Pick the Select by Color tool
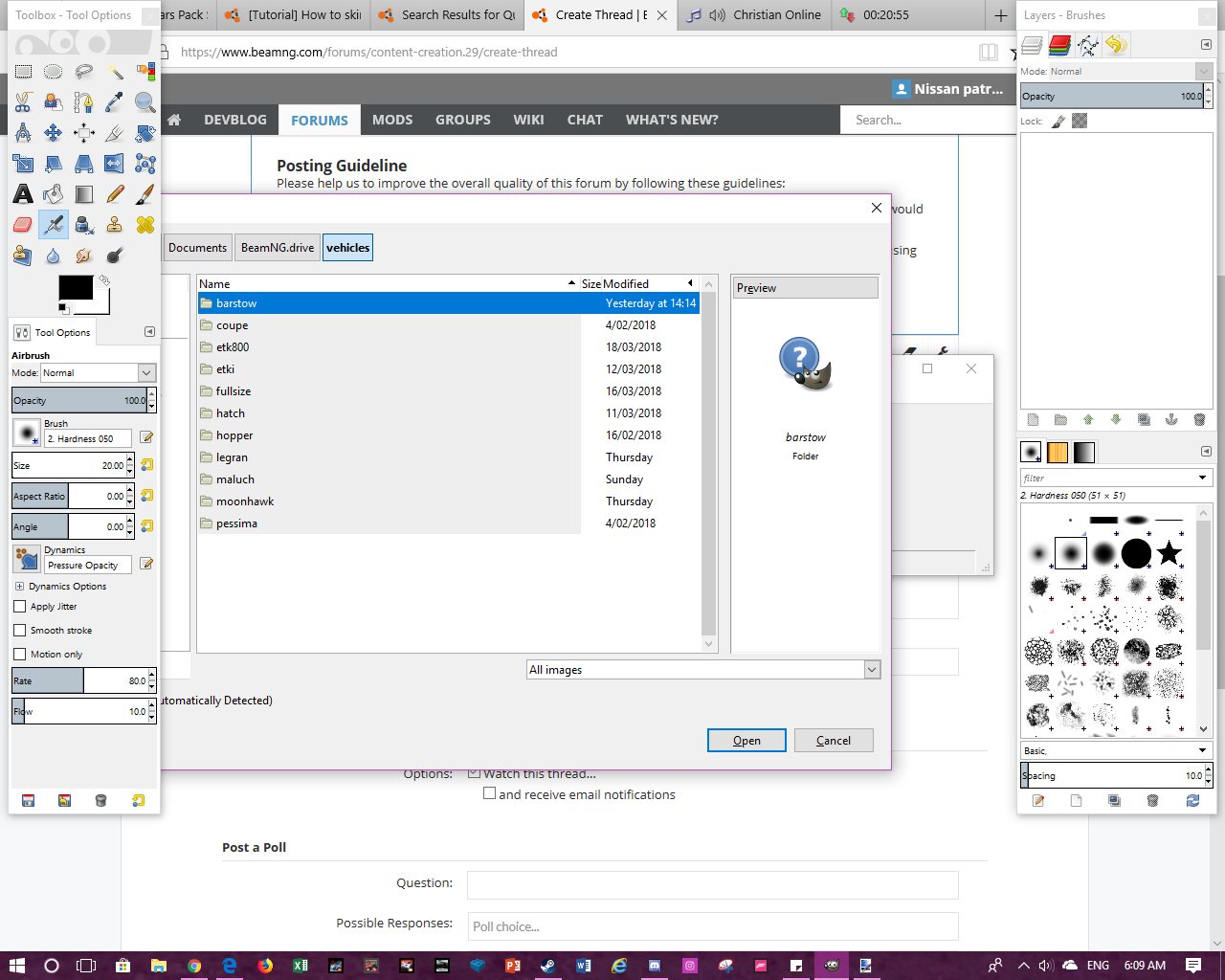This screenshot has width=1225, height=980. [145, 72]
